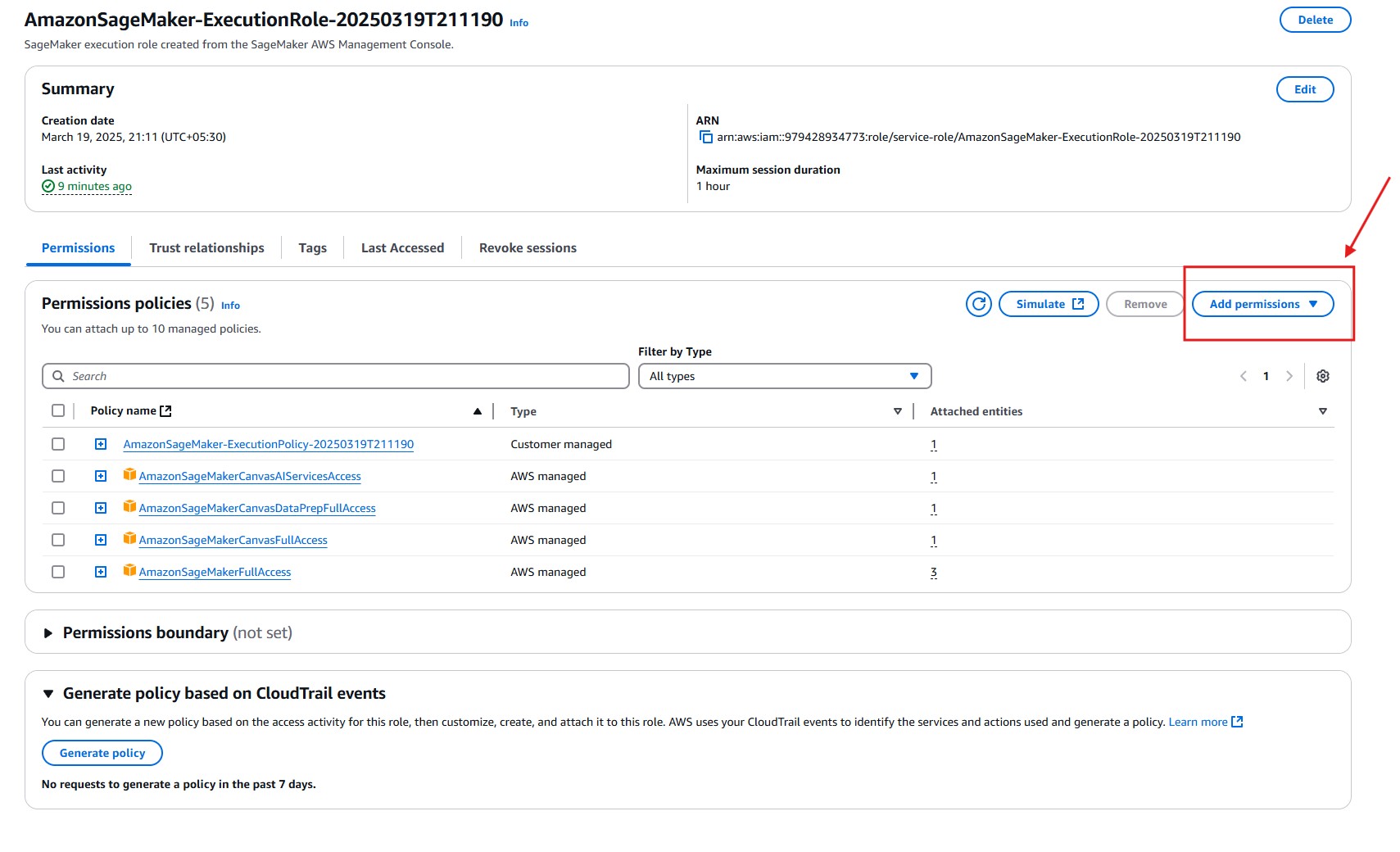The width and height of the screenshot is (1400, 852).
Task: Check the AmazonSageMakerCanvasDataPrepFullAccess policy box
Action: (x=58, y=508)
